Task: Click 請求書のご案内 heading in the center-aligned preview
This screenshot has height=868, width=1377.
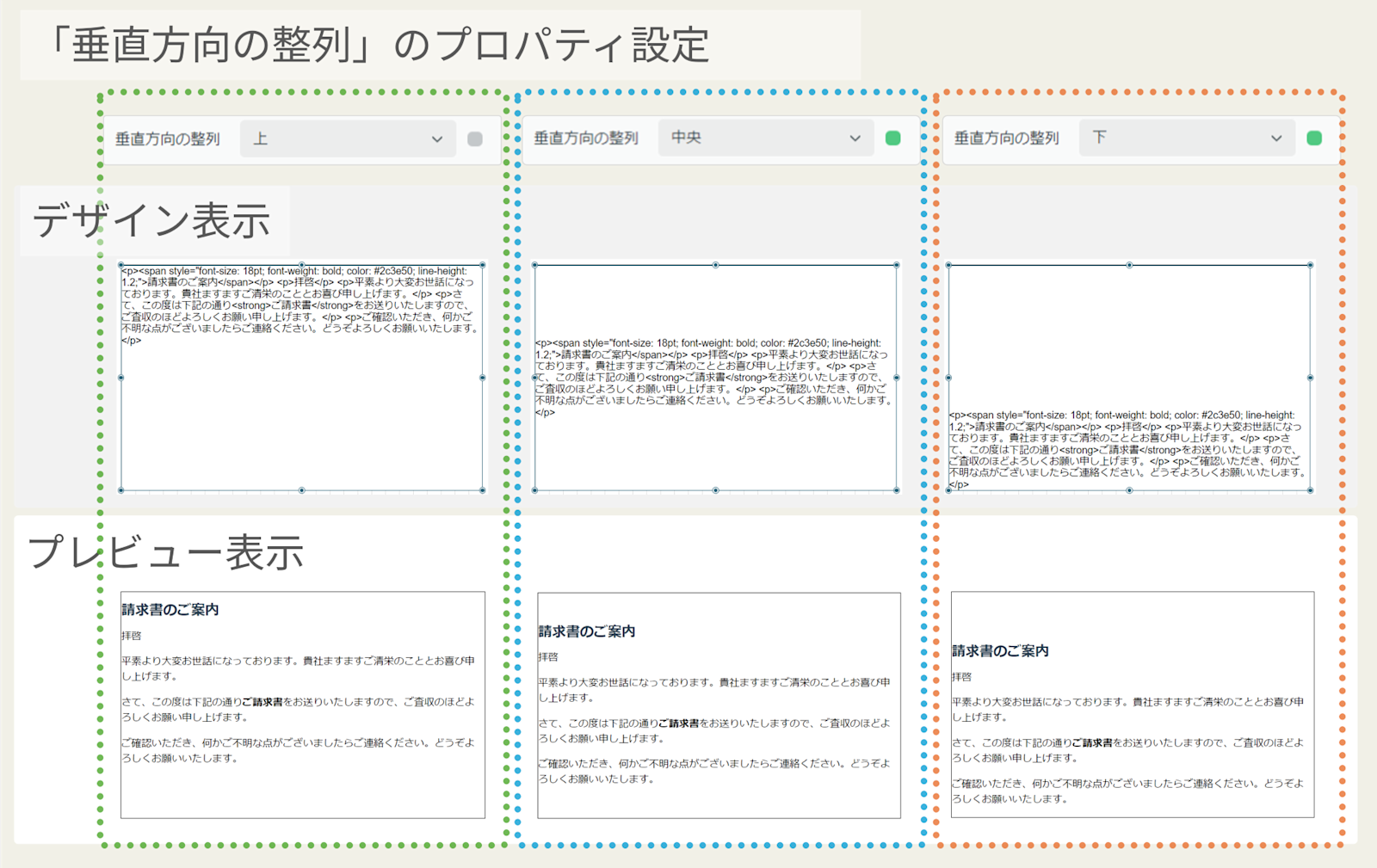Action: click(x=587, y=631)
